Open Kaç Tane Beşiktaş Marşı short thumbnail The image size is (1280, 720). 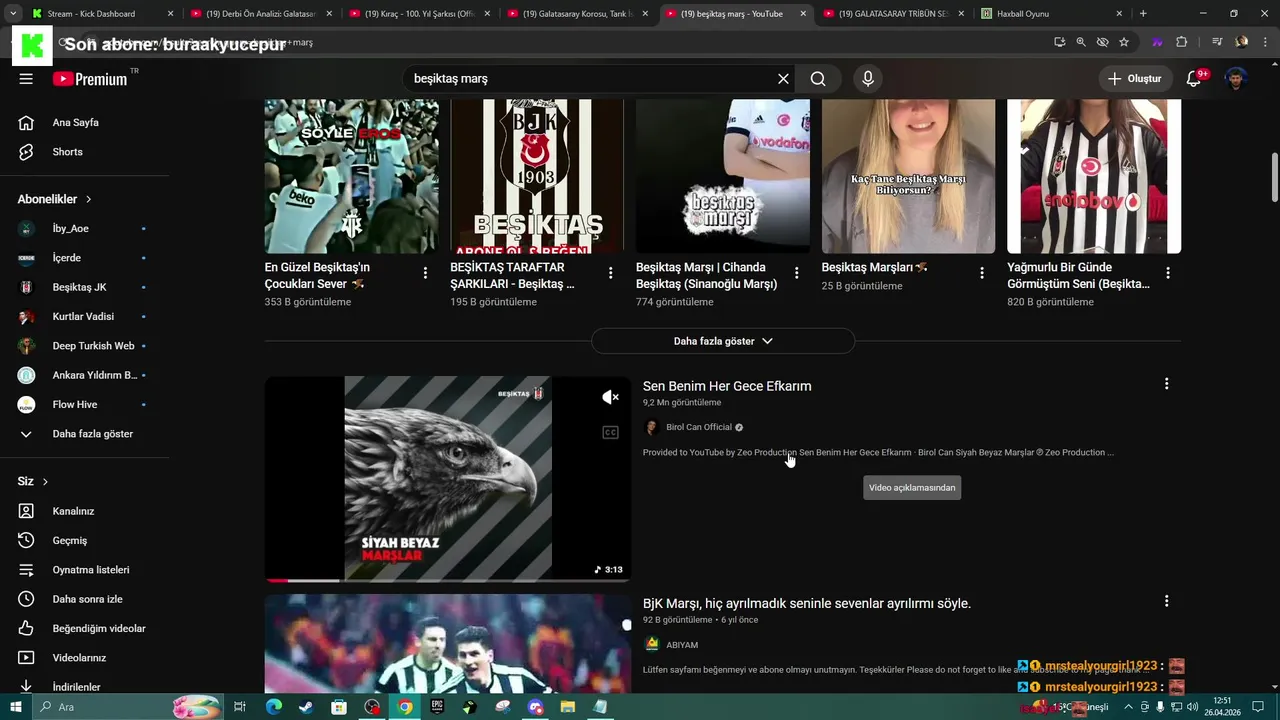tap(908, 176)
